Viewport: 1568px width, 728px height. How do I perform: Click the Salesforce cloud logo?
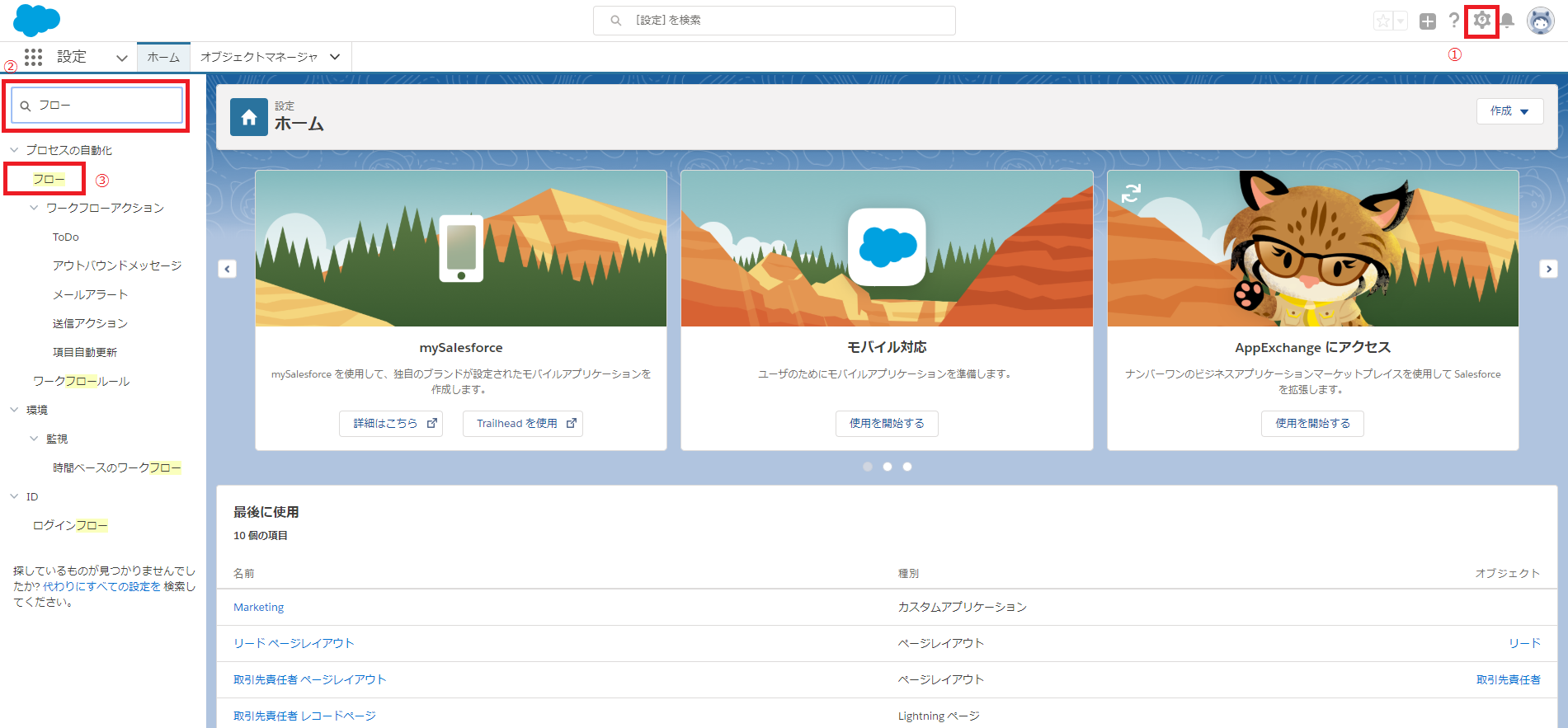click(36, 20)
